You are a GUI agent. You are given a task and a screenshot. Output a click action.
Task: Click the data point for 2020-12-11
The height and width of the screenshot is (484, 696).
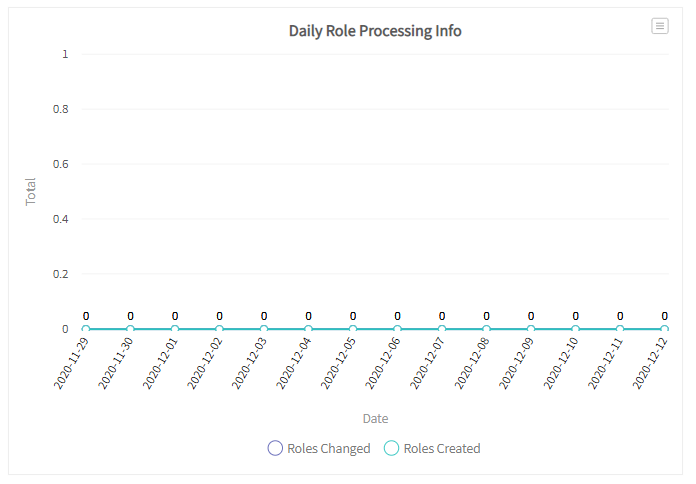coord(620,329)
